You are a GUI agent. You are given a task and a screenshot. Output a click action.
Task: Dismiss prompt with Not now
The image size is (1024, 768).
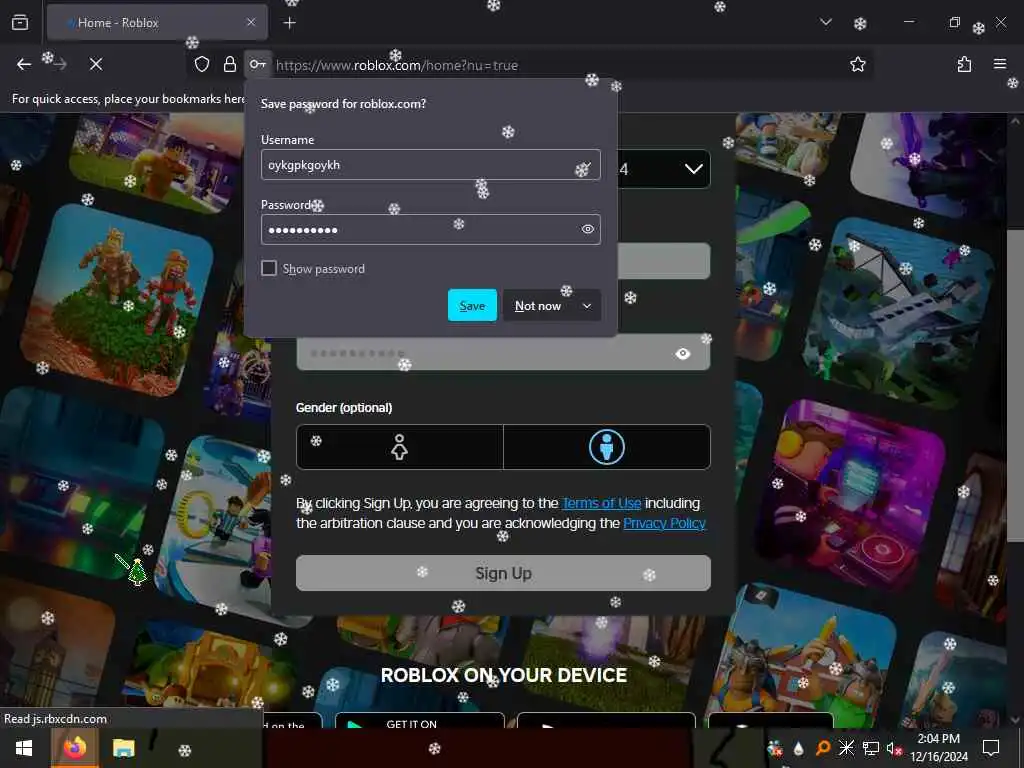[537, 305]
